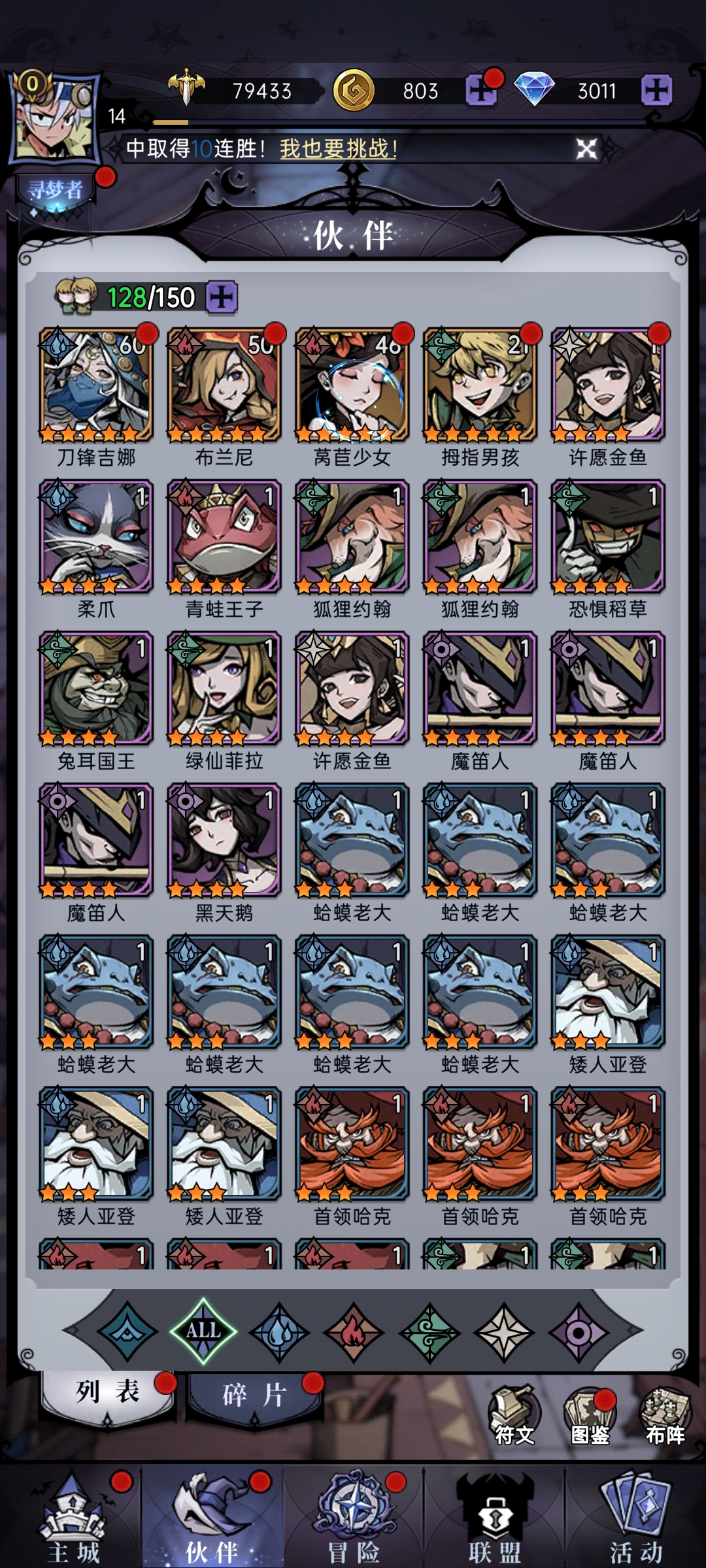
Task: Tap the 我也要挑战 challenge link
Action: click(339, 149)
